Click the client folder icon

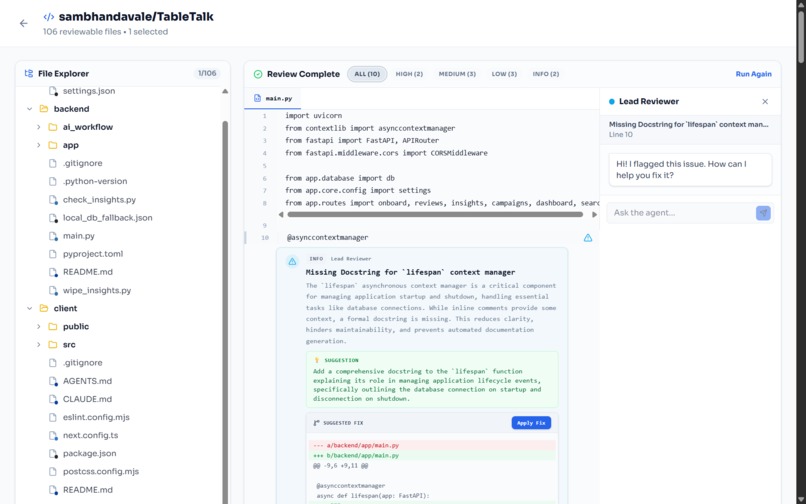point(44,309)
